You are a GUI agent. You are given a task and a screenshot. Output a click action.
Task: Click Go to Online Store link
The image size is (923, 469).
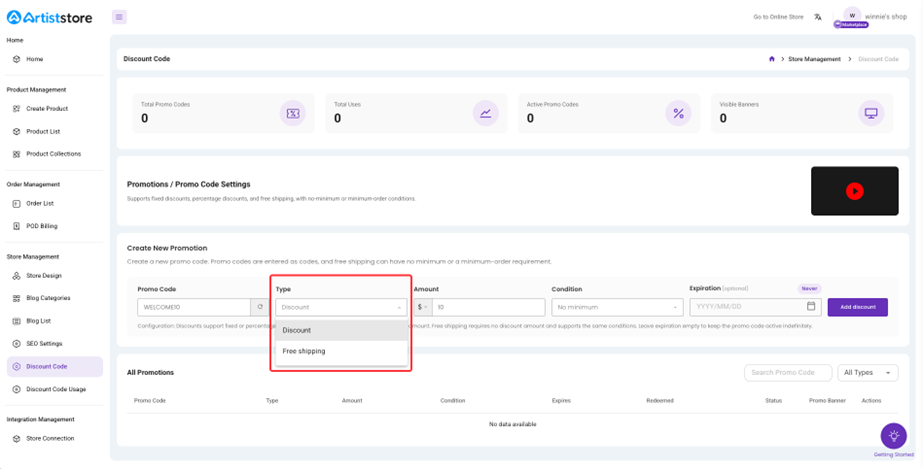tap(778, 17)
